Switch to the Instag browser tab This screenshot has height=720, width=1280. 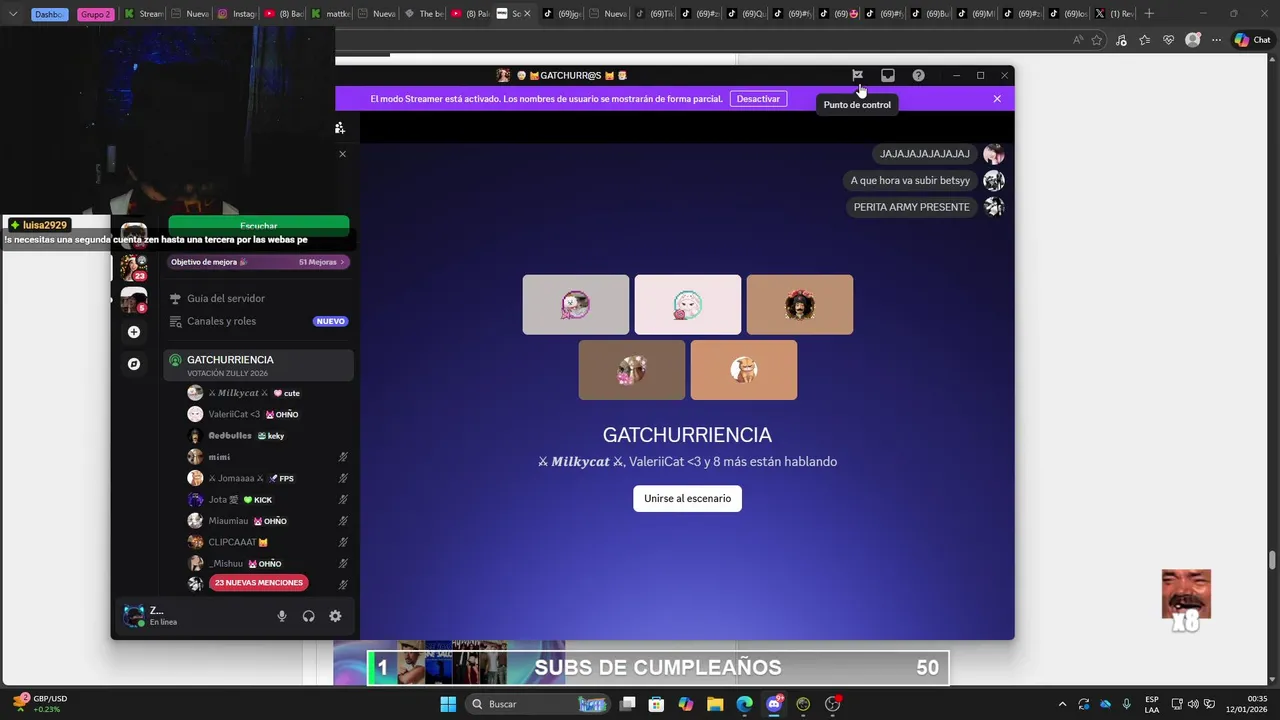(x=238, y=14)
